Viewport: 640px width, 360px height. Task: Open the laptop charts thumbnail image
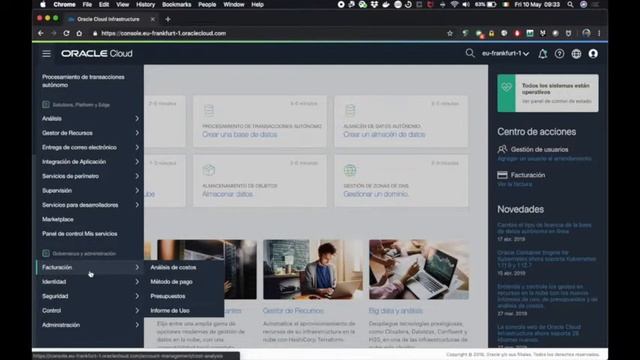tap(419, 269)
